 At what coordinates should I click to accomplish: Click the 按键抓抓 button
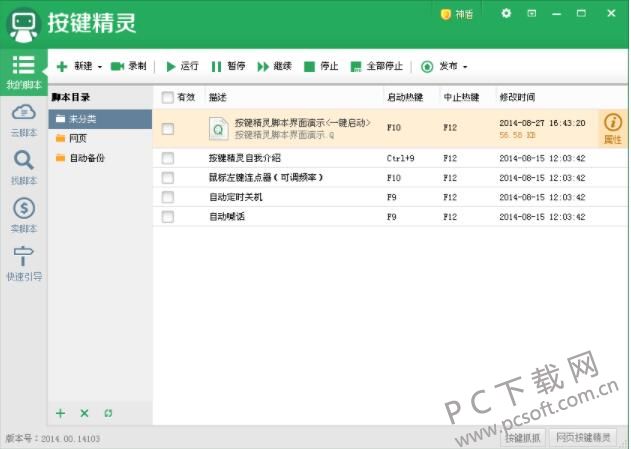coord(523,437)
